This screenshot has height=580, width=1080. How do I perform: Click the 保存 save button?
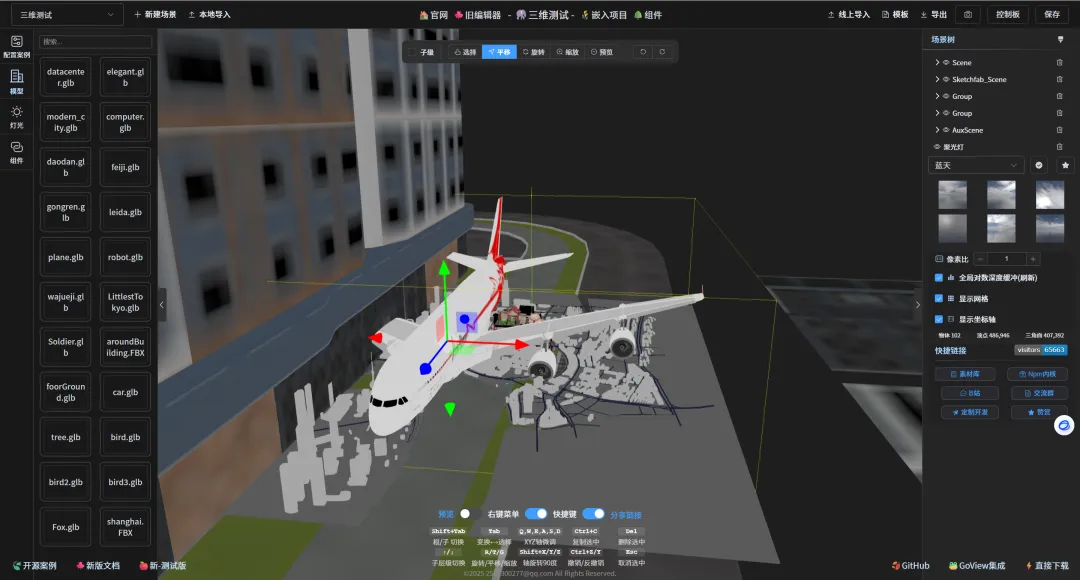[x=1052, y=14]
